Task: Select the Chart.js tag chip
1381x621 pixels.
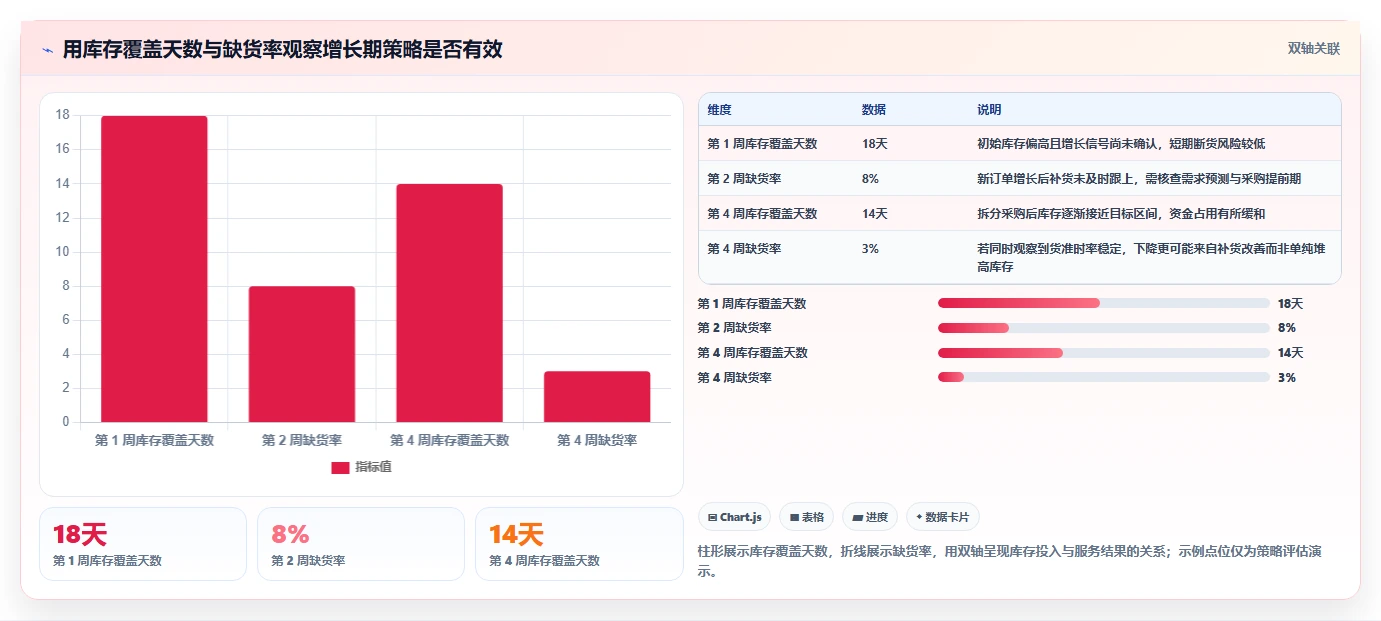Action: 734,517
